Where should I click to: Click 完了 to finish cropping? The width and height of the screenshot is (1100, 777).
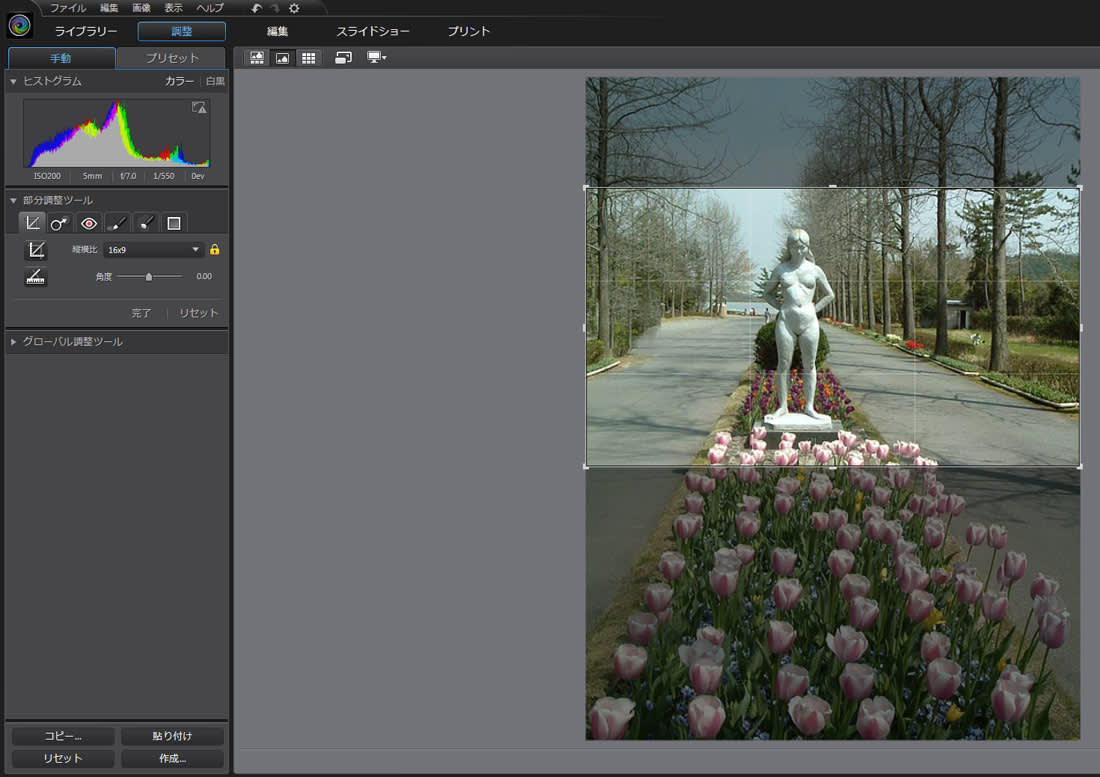point(142,313)
